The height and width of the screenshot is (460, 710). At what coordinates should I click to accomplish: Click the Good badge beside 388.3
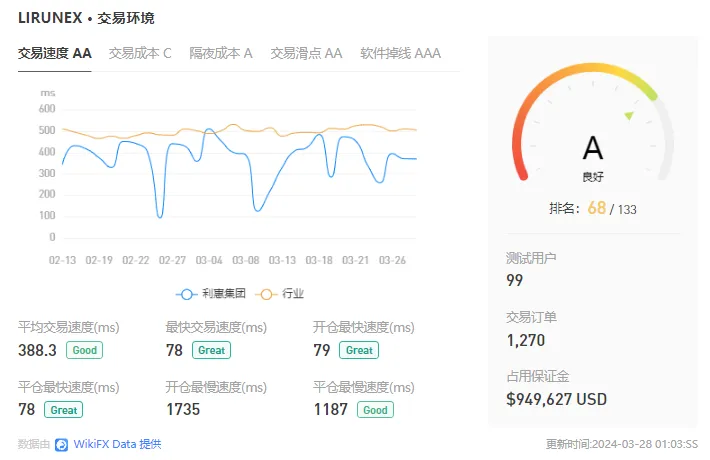pos(84,350)
